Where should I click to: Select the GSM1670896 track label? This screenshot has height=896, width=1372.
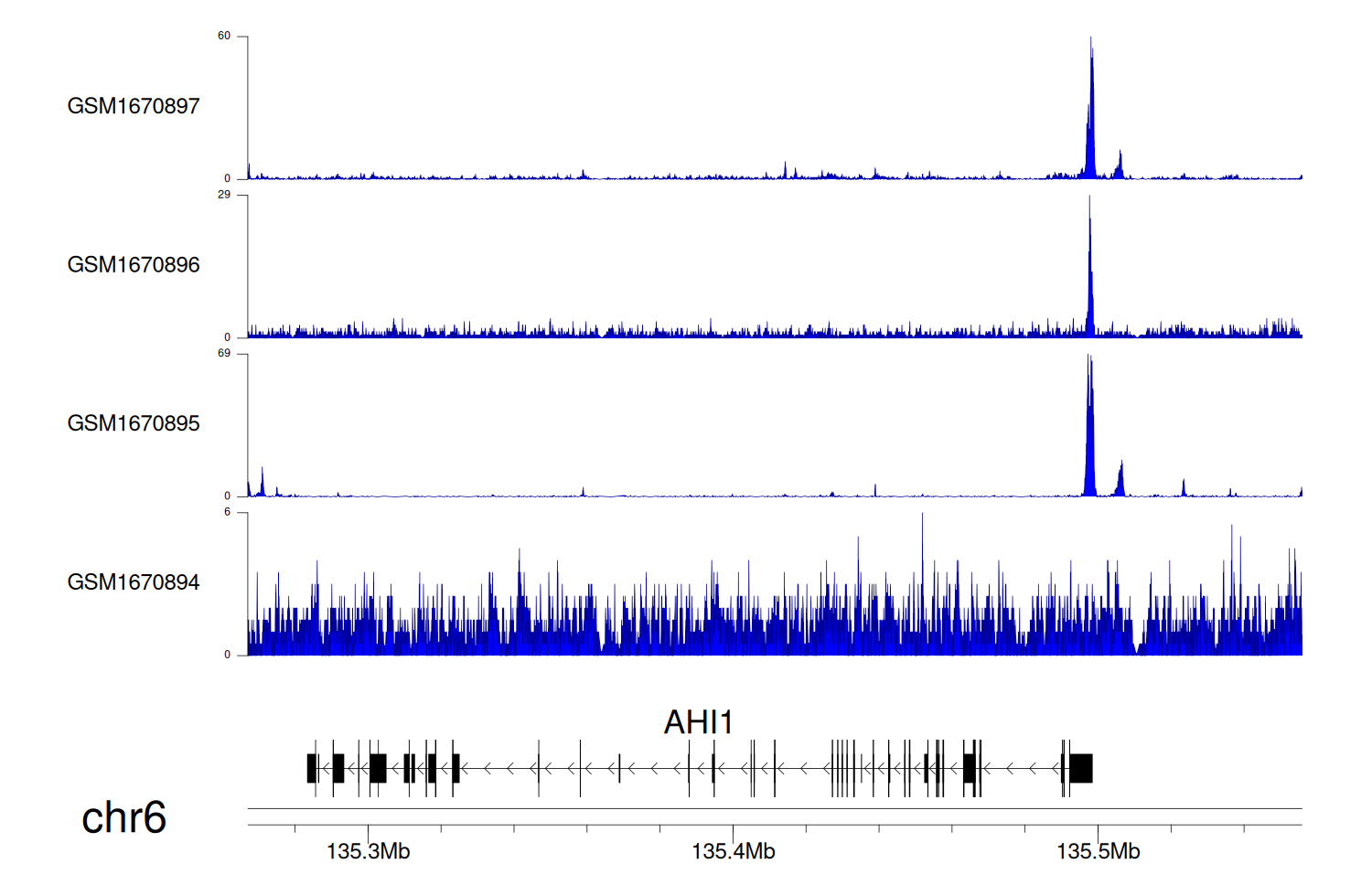(134, 265)
